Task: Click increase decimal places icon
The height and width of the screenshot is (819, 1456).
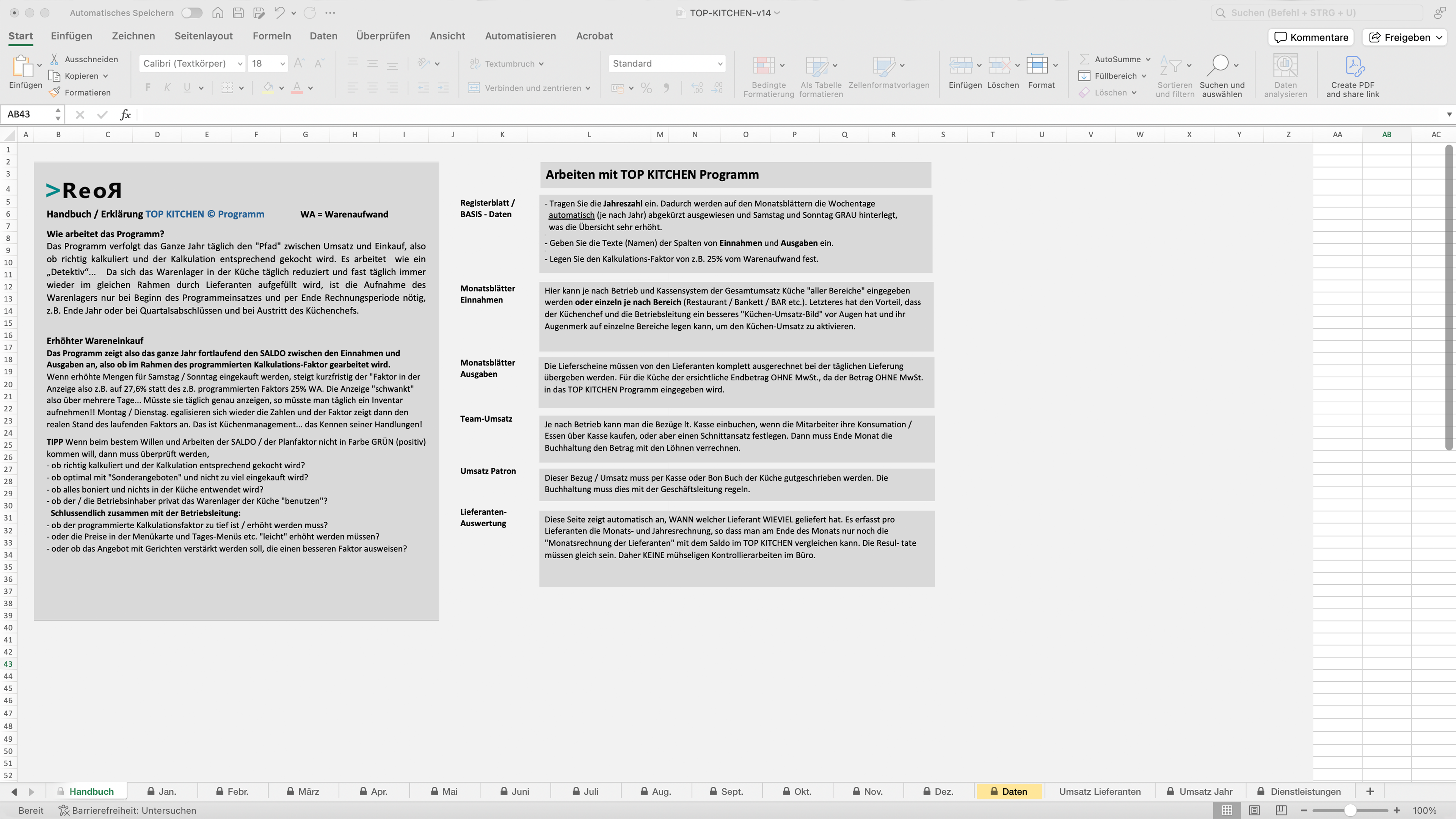Action: (x=697, y=88)
